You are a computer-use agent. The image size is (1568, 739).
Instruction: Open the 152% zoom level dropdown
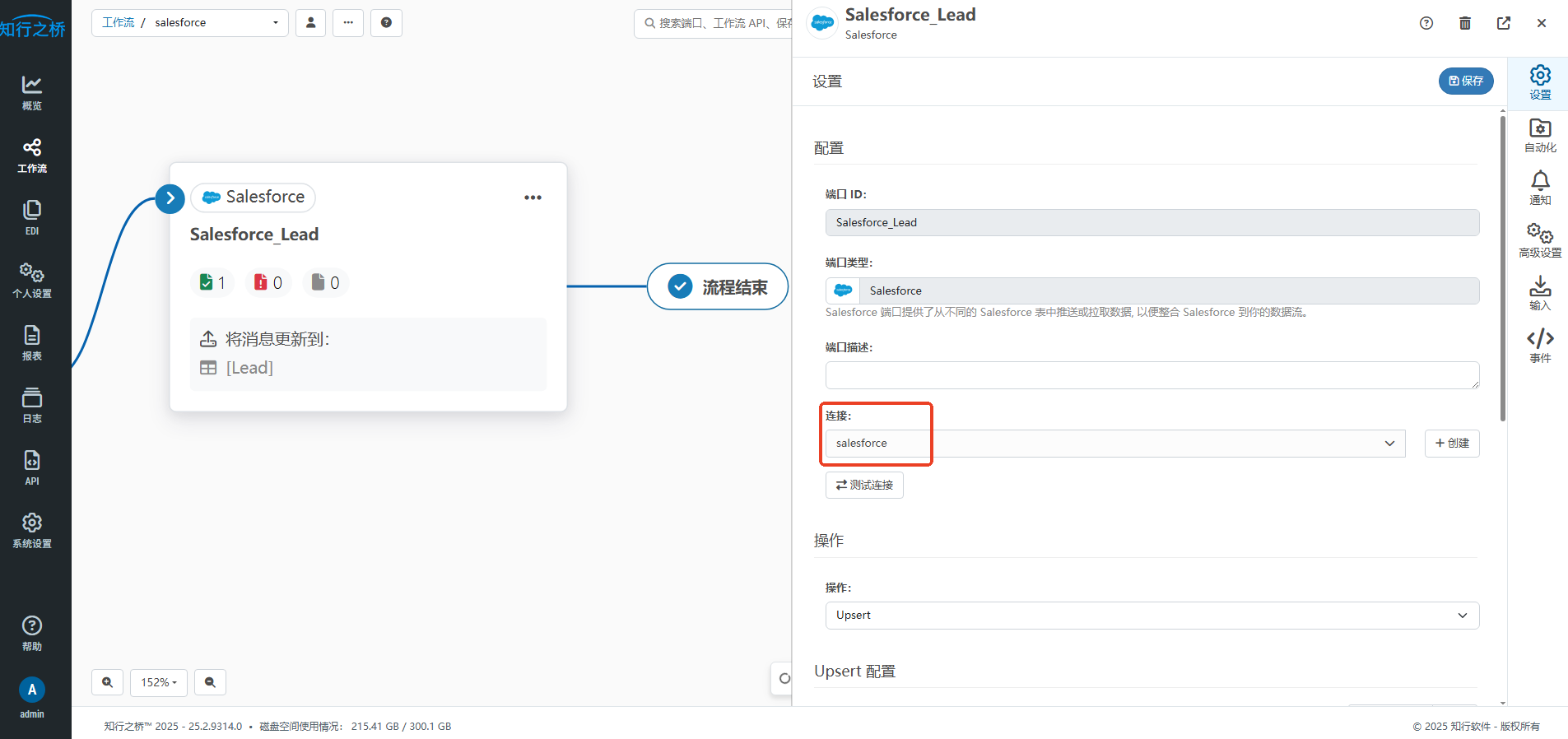click(x=159, y=682)
